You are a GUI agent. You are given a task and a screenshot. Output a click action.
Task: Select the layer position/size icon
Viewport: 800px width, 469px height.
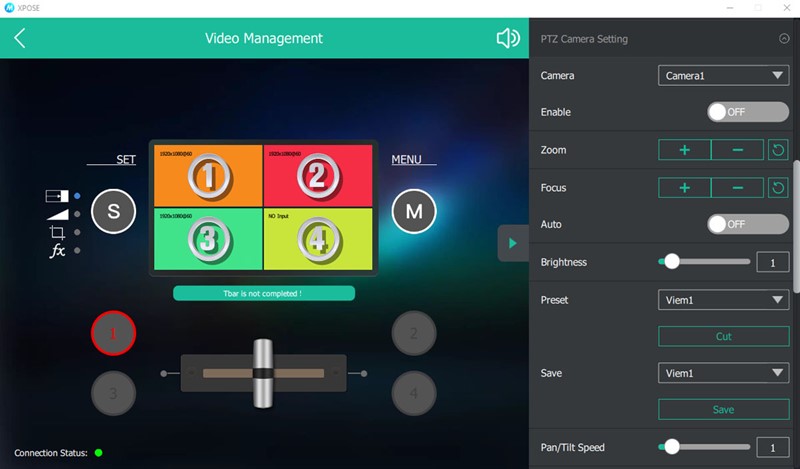(57, 196)
